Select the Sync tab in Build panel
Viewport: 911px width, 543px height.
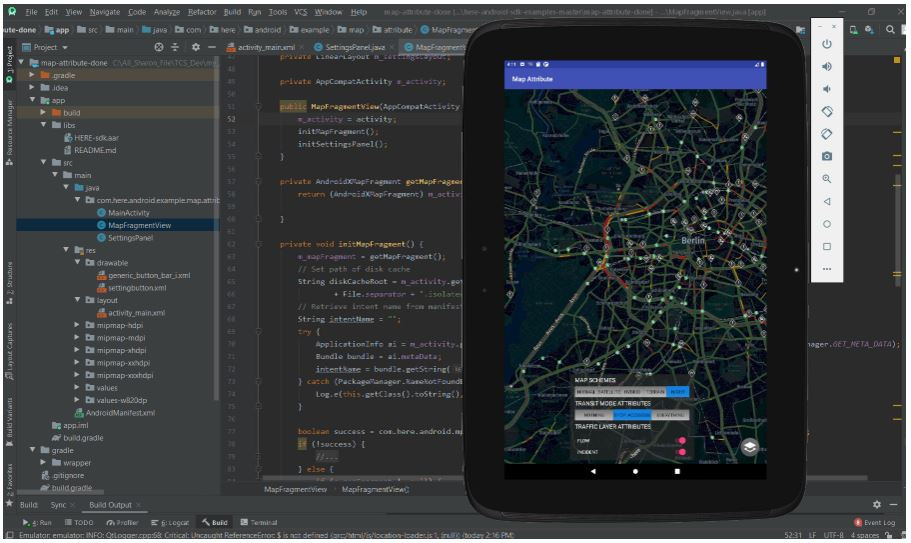pos(58,505)
